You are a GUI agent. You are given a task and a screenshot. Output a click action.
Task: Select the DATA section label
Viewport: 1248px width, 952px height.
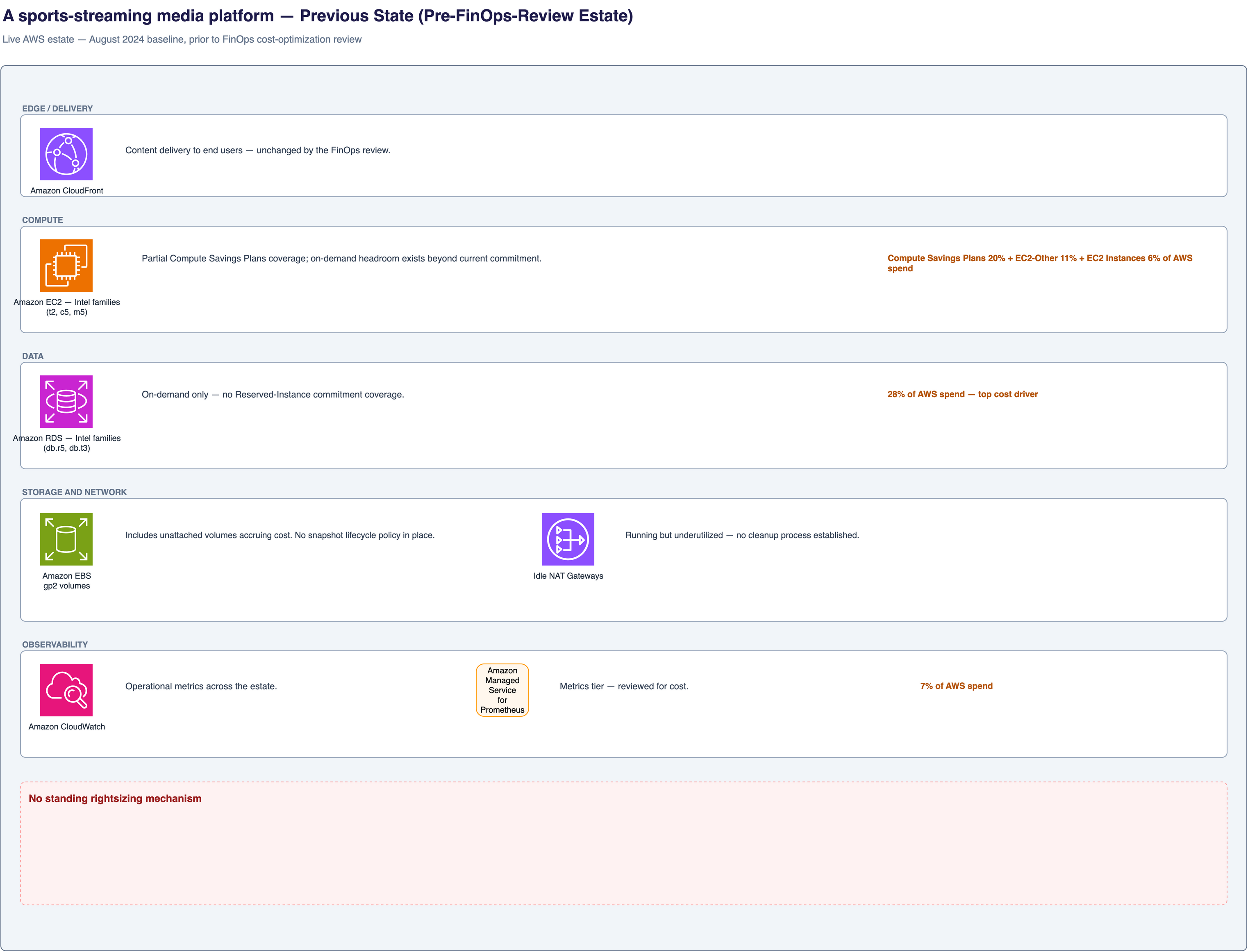click(x=33, y=356)
